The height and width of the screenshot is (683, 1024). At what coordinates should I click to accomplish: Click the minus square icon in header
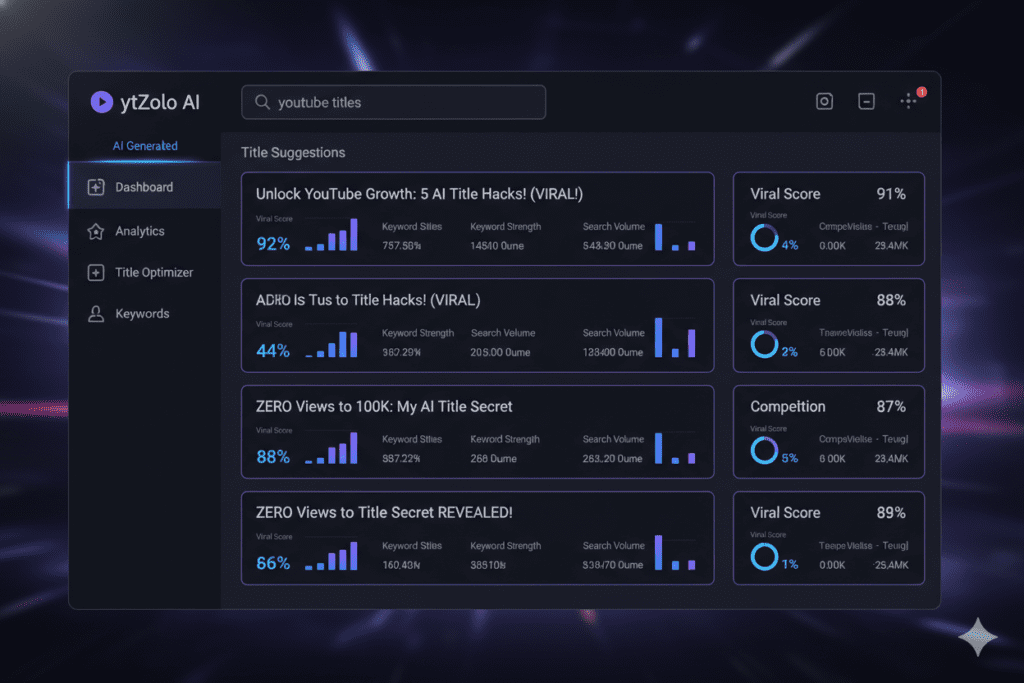click(867, 101)
